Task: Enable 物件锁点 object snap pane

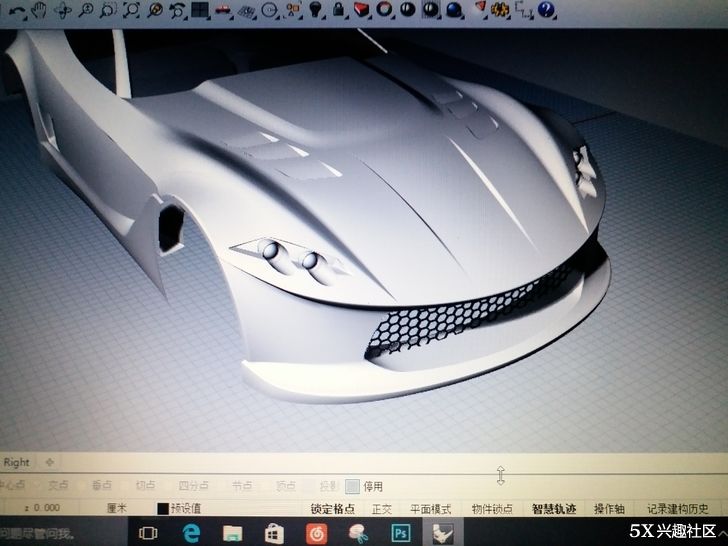Action: click(492, 509)
